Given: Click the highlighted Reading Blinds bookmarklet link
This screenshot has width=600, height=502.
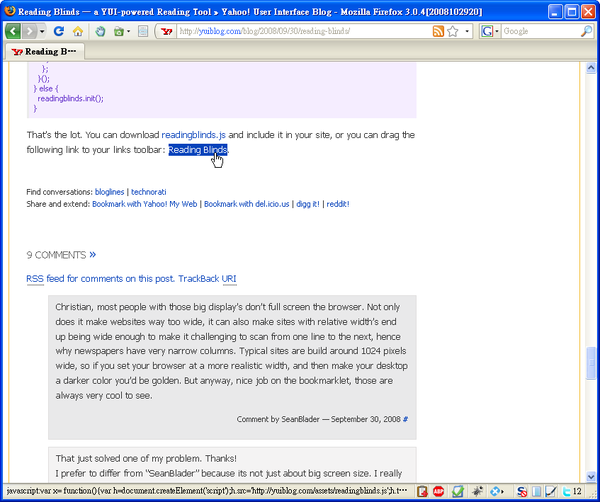Looking at the screenshot, I should coord(198,150).
